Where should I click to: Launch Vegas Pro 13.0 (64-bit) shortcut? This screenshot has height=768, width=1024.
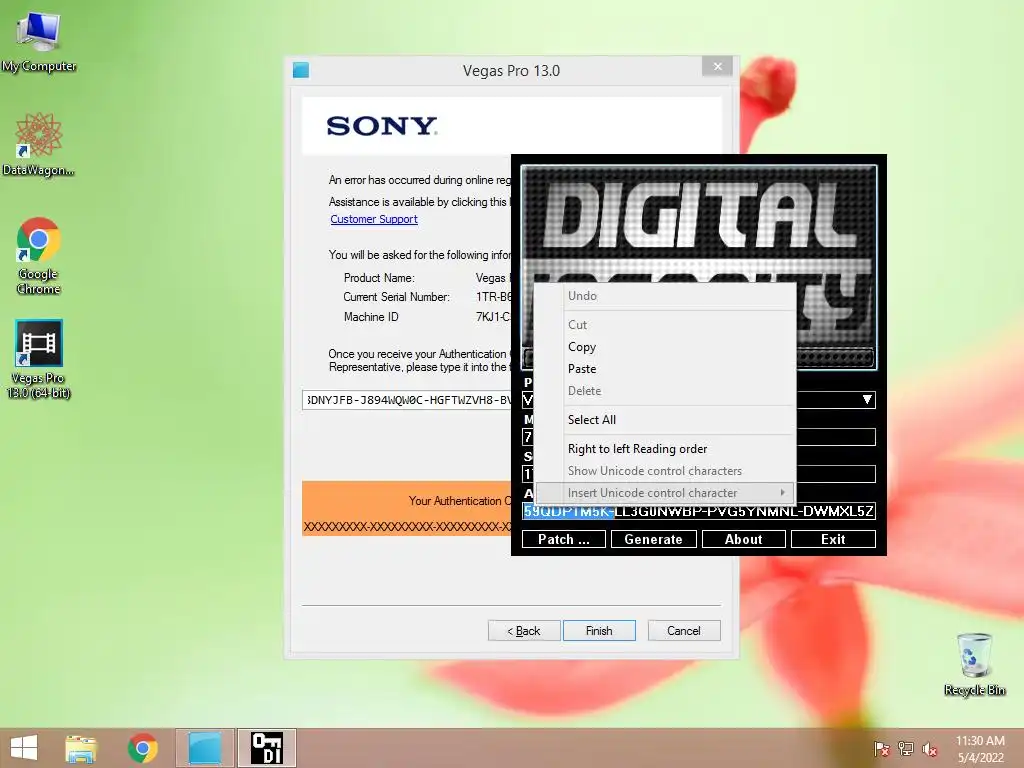[x=39, y=359]
